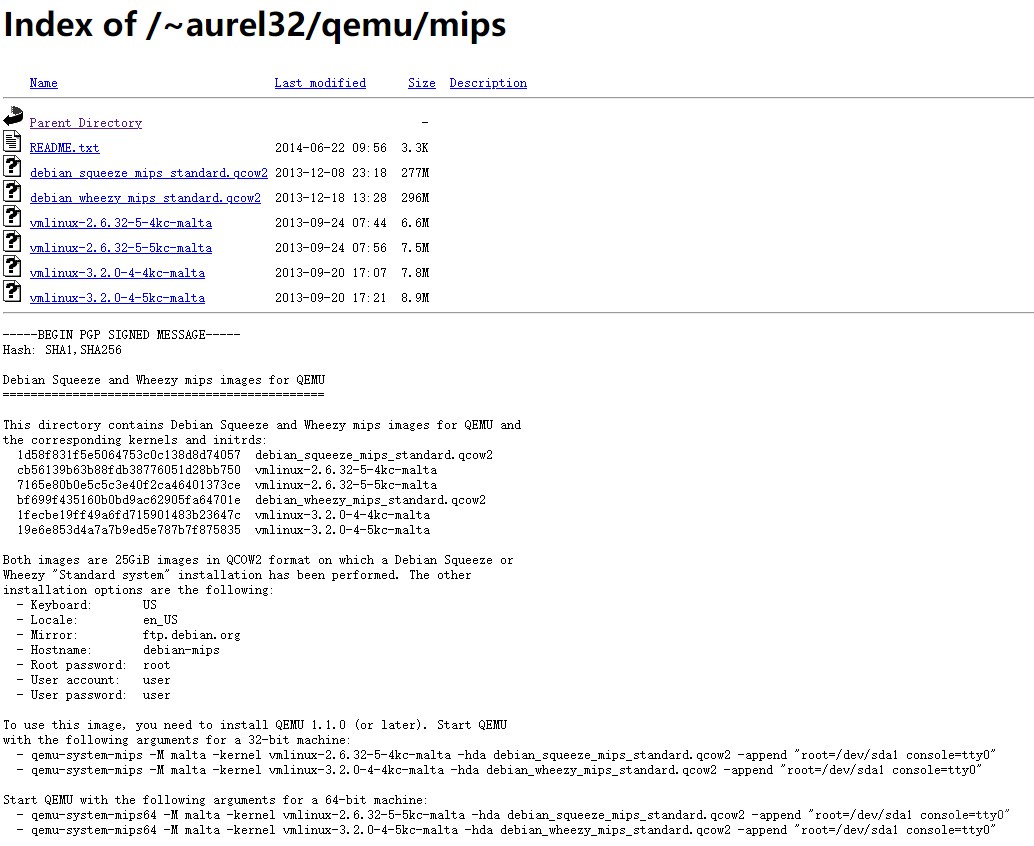Click the 'Hash: SHA1,SHA256' line
1034x846 pixels.
click(62, 350)
